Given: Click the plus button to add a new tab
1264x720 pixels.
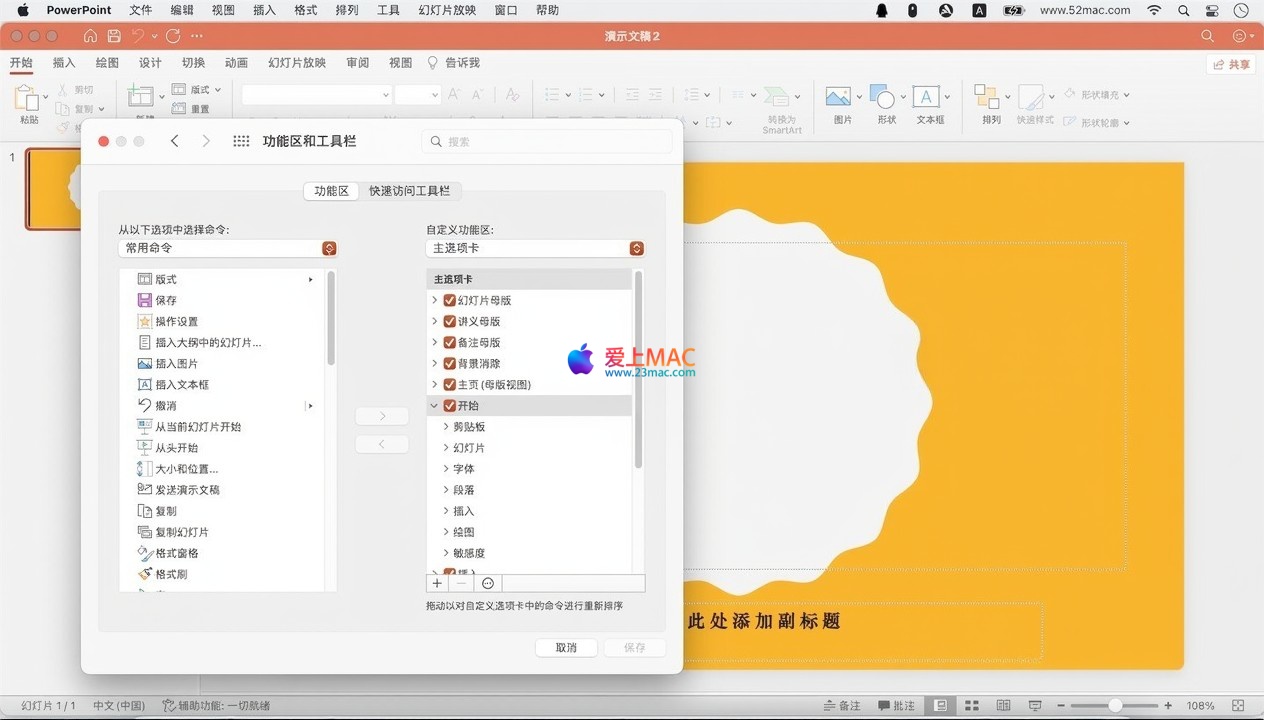Looking at the screenshot, I should 437,583.
